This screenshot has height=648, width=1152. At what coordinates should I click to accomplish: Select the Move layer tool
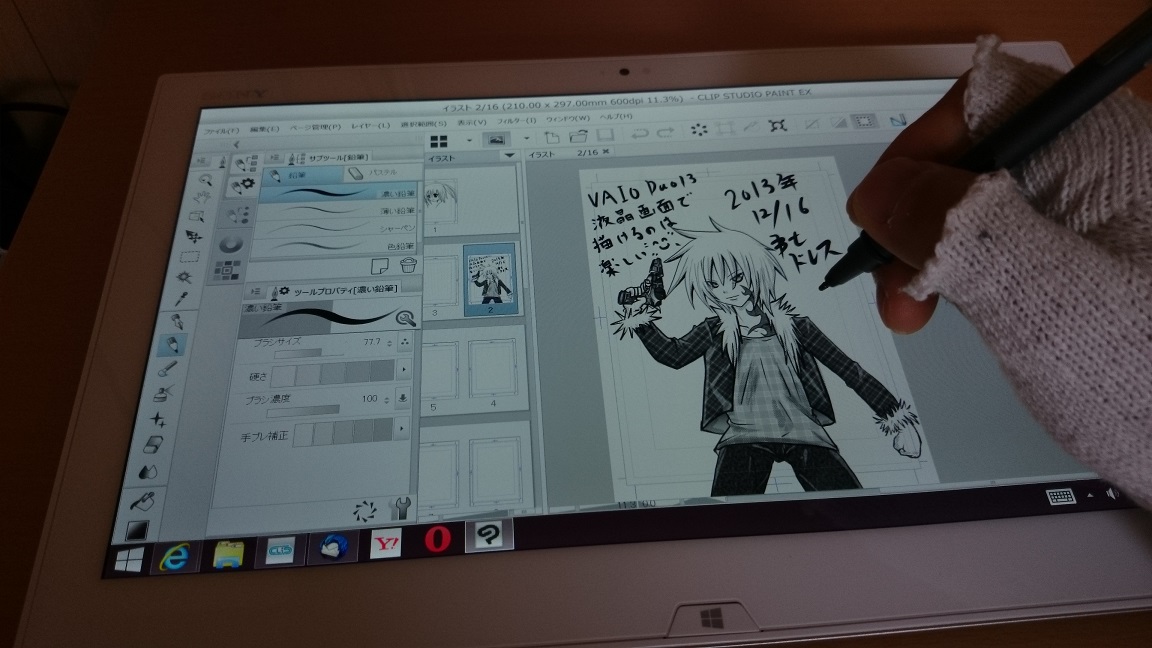click(x=193, y=236)
